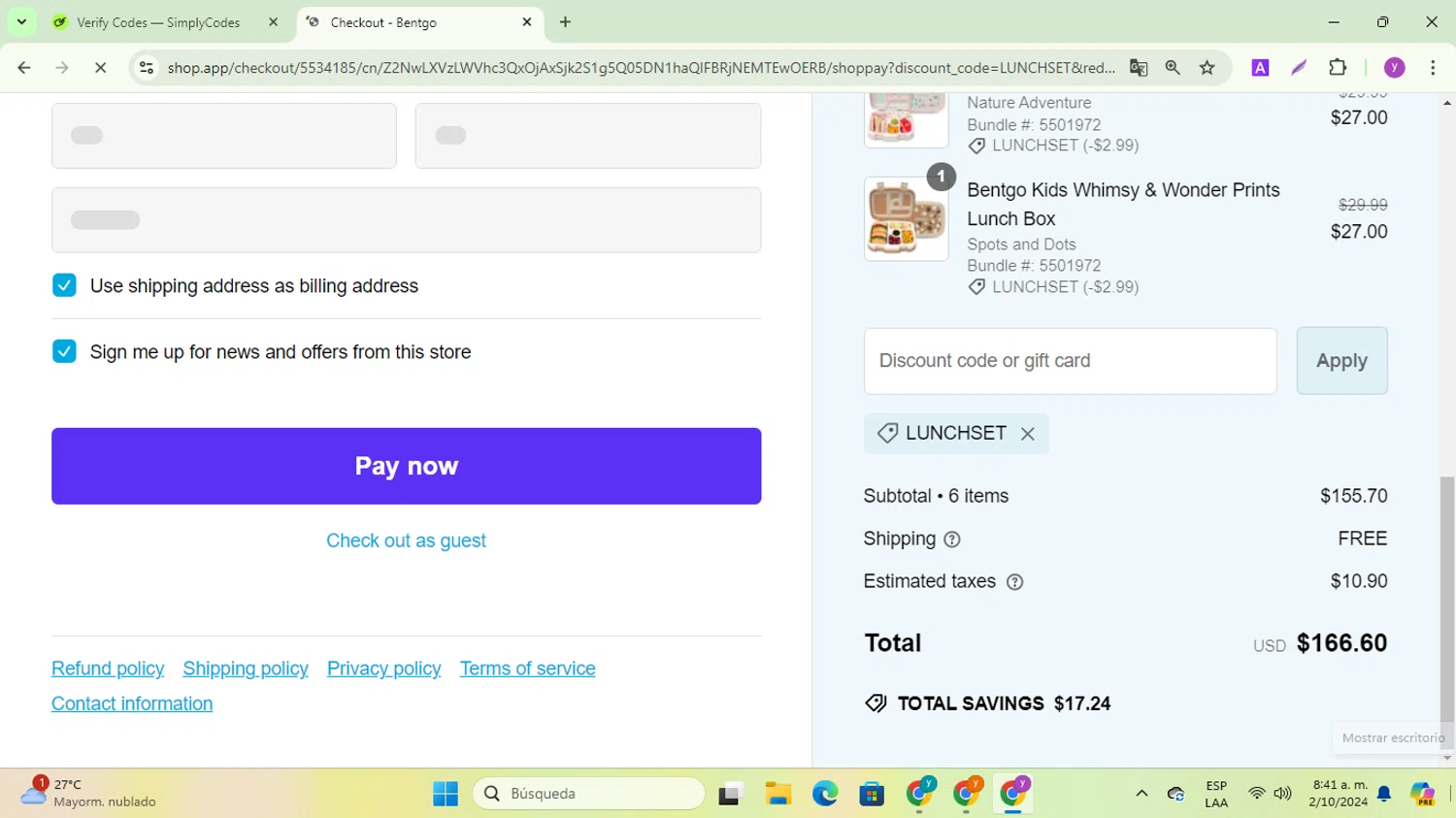Click the scrollbar down arrow
1456x818 pixels.
1447,758
